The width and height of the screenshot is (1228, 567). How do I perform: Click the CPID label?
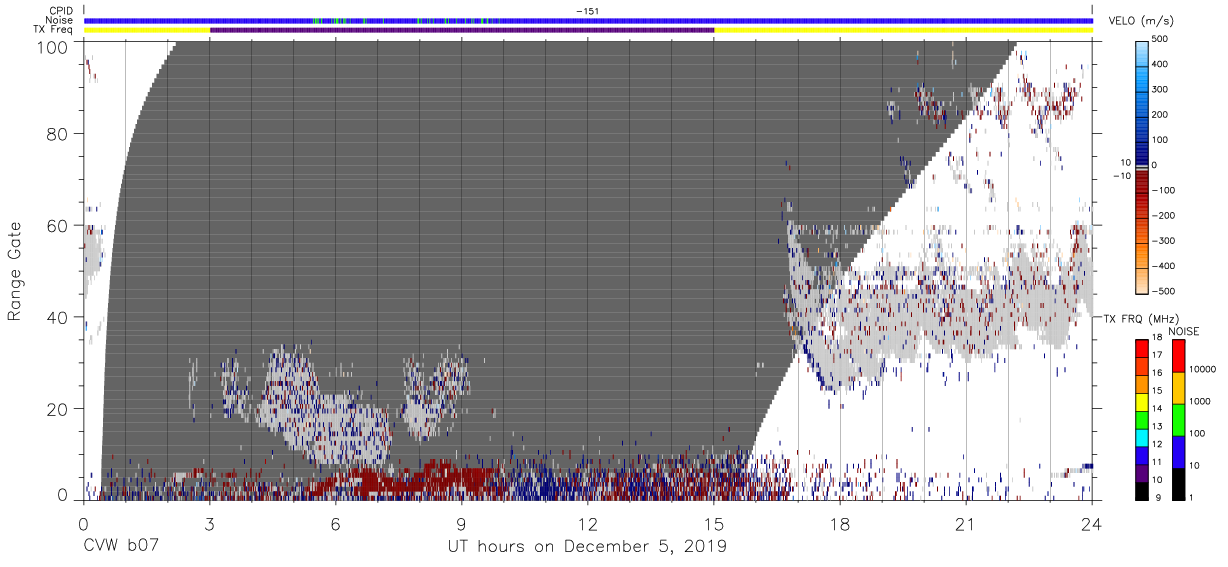(x=59, y=11)
